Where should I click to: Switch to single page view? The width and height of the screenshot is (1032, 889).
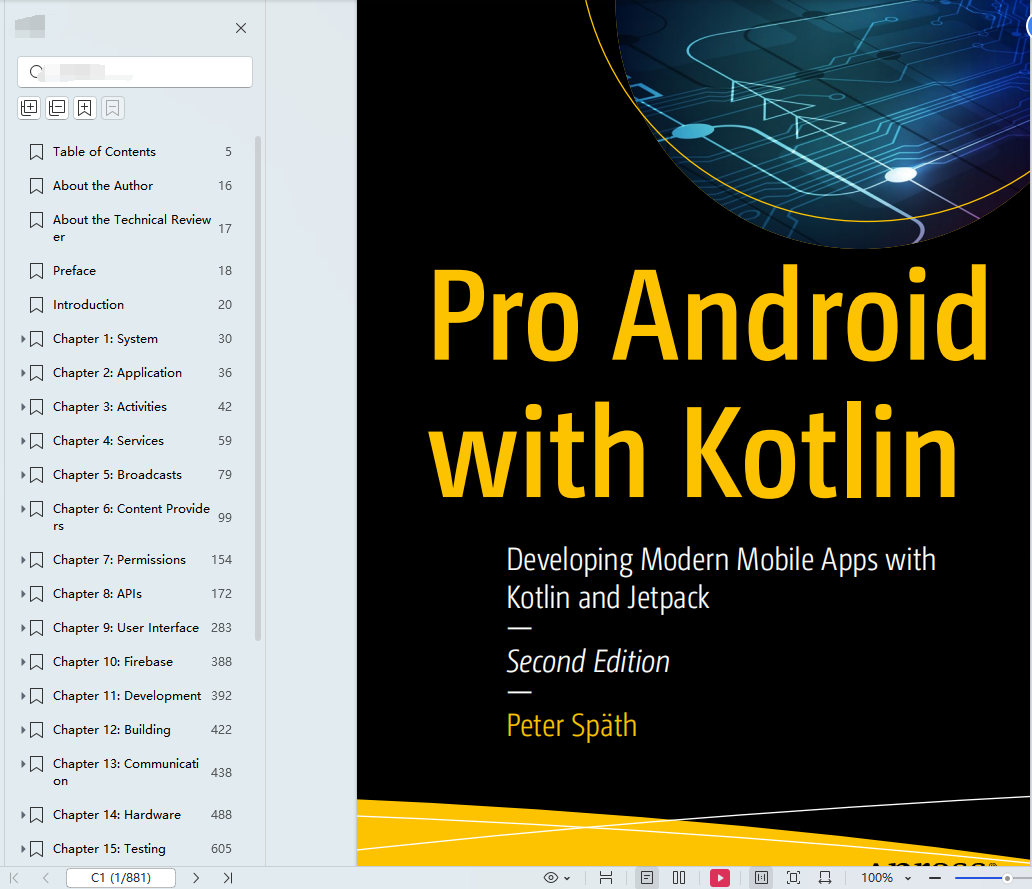[x=647, y=878]
